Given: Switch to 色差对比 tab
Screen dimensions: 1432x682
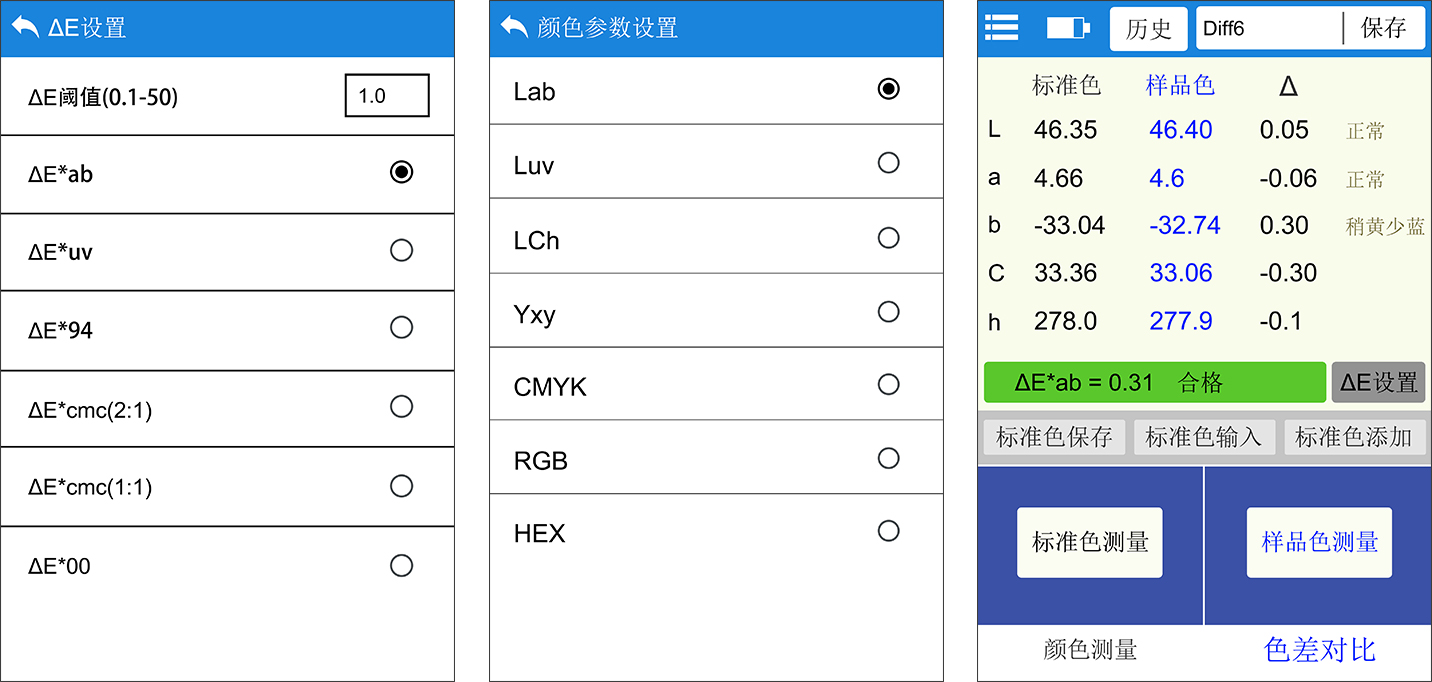Looking at the screenshot, I should point(1320,650).
